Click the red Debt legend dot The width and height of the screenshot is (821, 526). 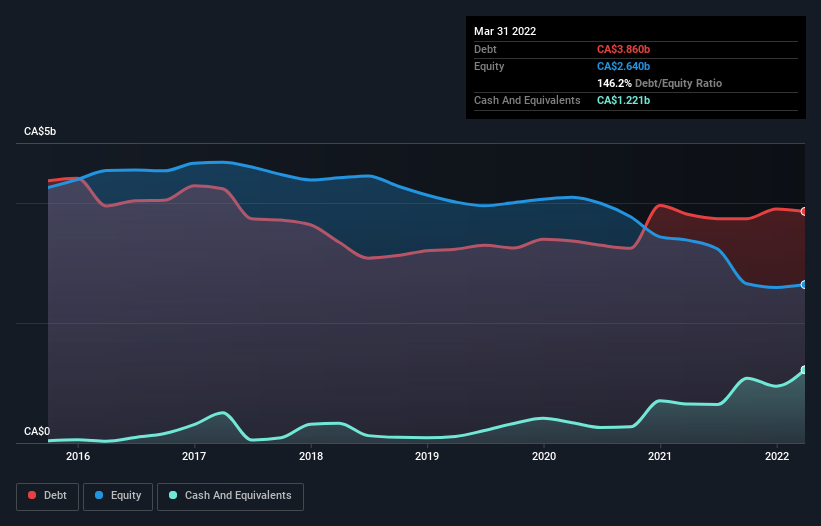pos(32,495)
